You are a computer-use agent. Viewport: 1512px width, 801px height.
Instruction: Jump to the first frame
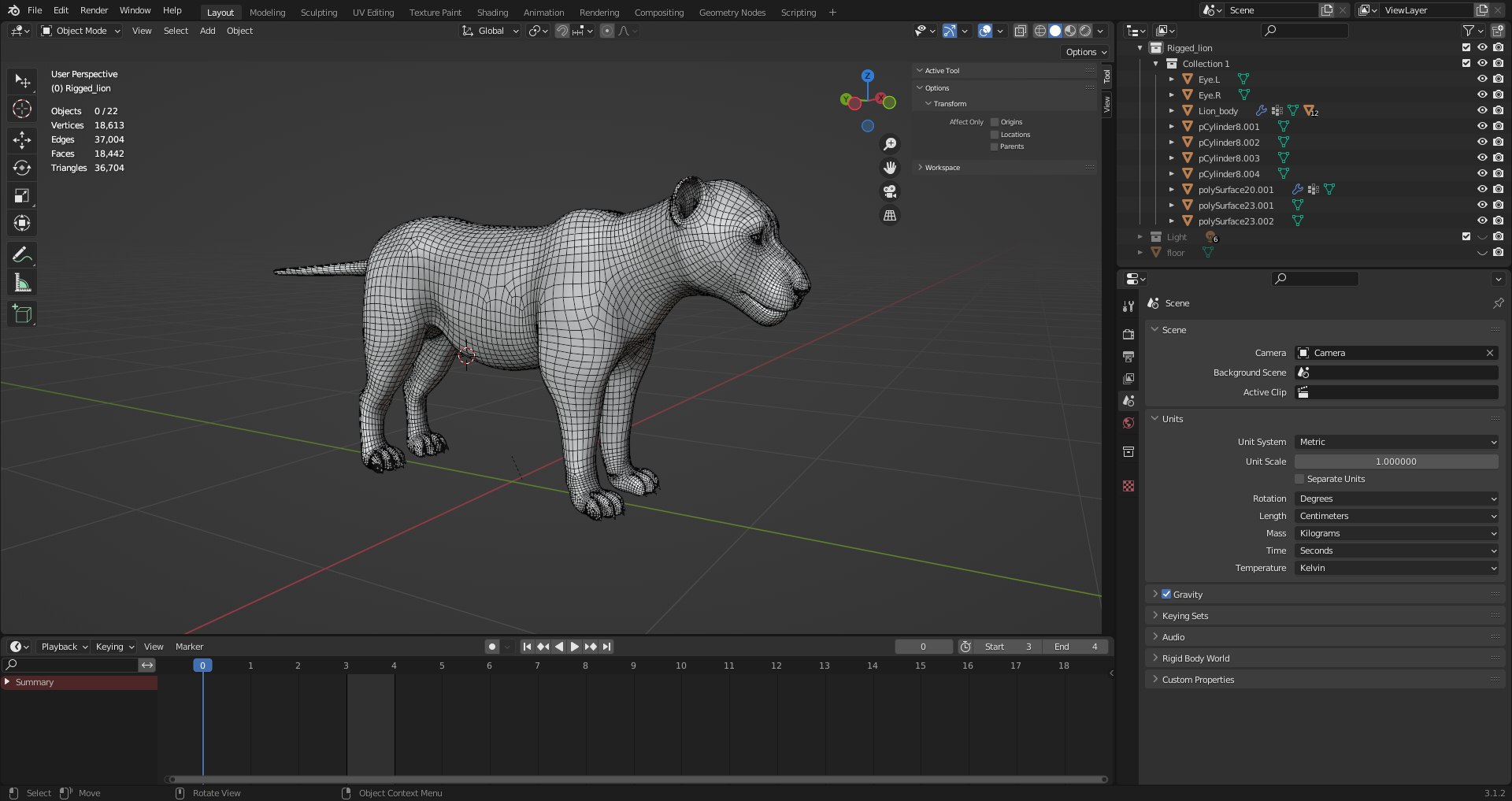click(x=527, y=647)
